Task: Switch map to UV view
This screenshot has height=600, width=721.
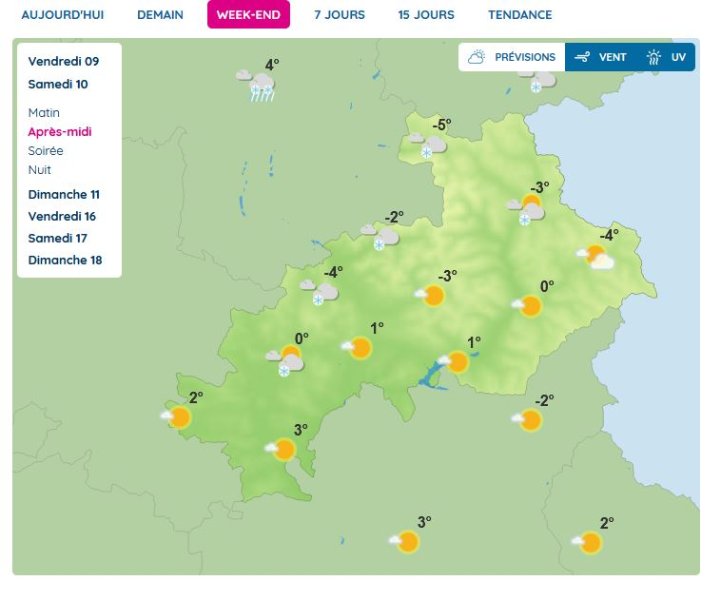Action: (x=667, y=57)
